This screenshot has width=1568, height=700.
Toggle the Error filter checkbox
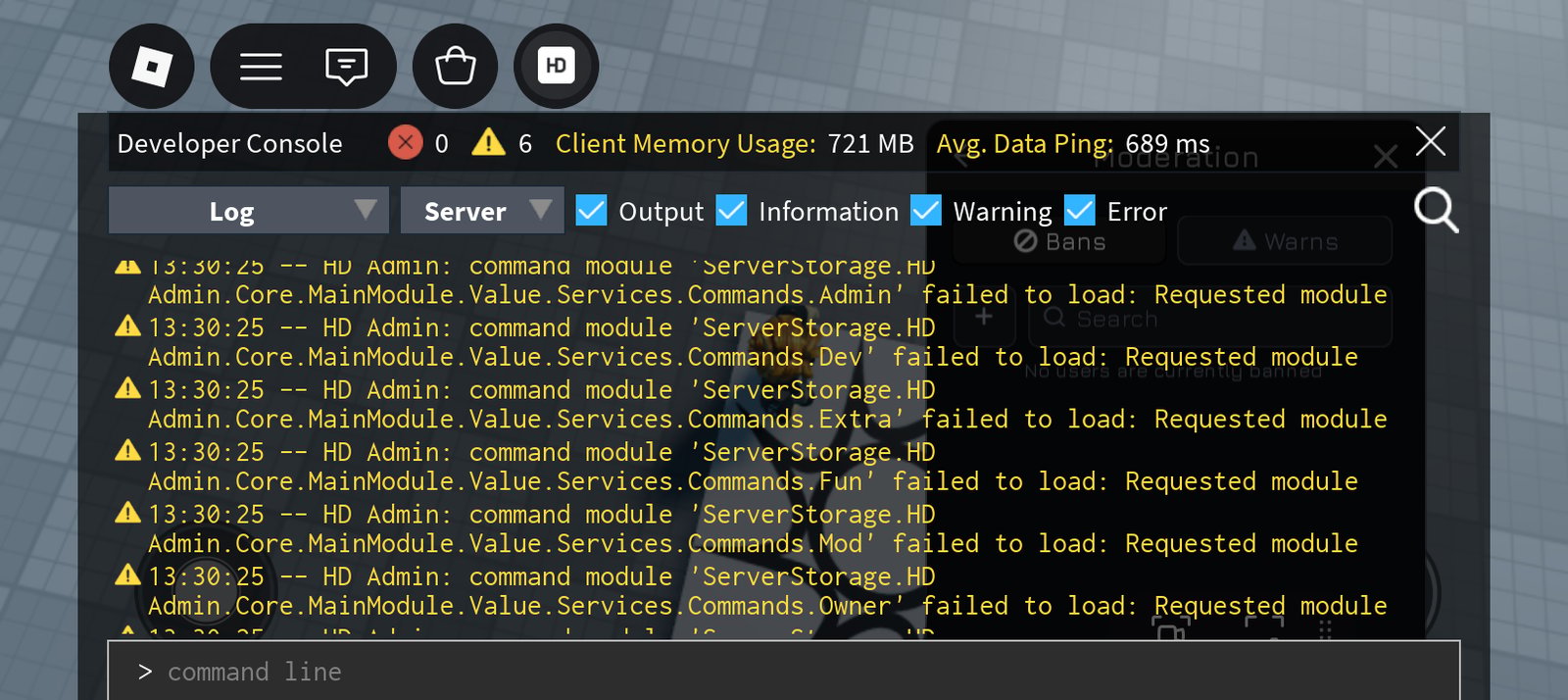[1079, 210]
